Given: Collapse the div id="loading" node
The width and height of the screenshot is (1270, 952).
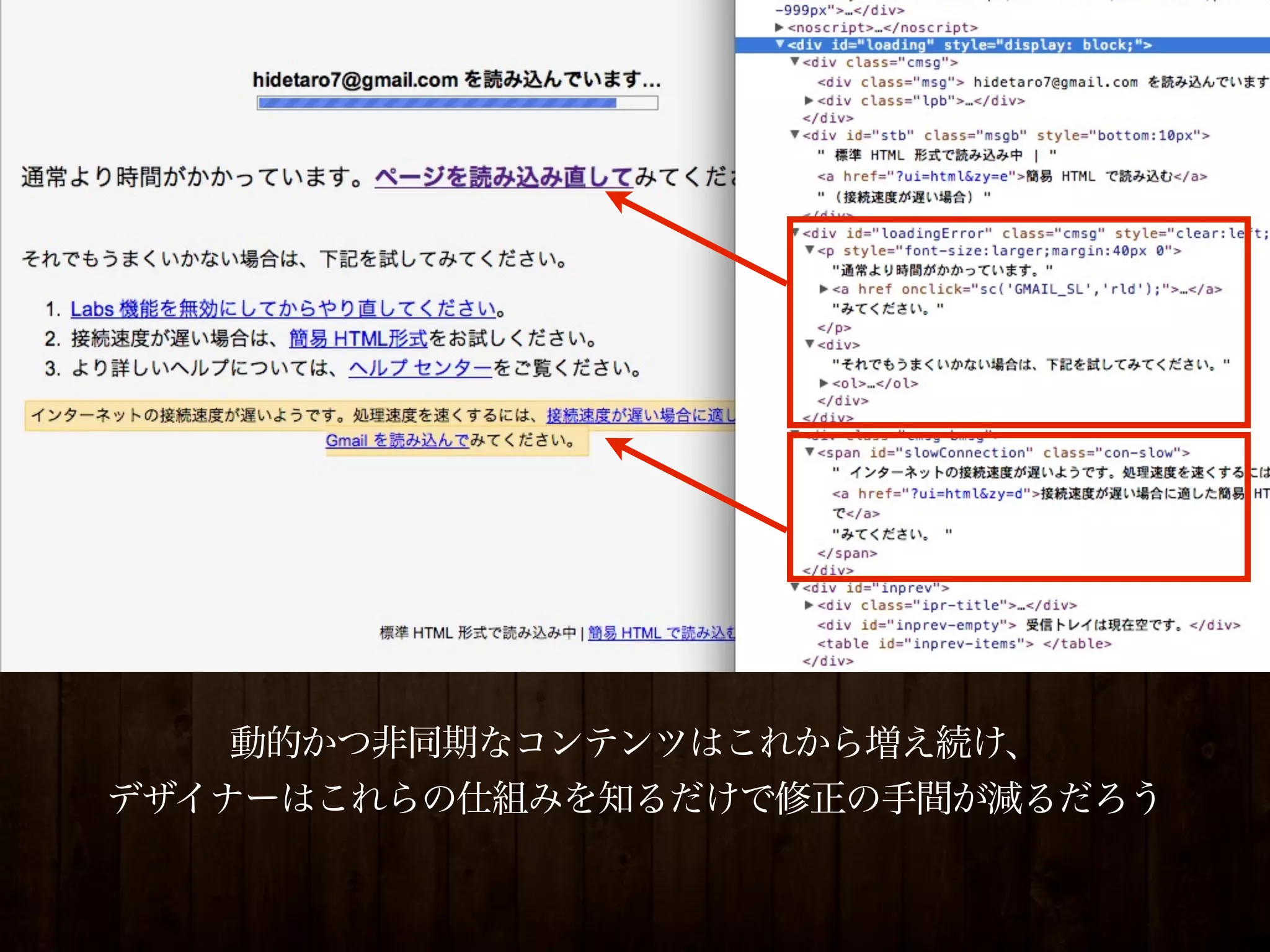Looking at the screenshot, I should (780, 44).
